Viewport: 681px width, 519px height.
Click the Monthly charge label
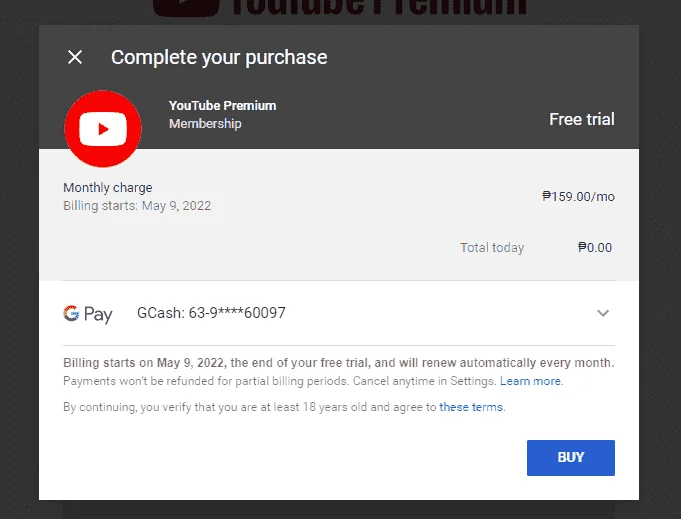pos(108,188)
